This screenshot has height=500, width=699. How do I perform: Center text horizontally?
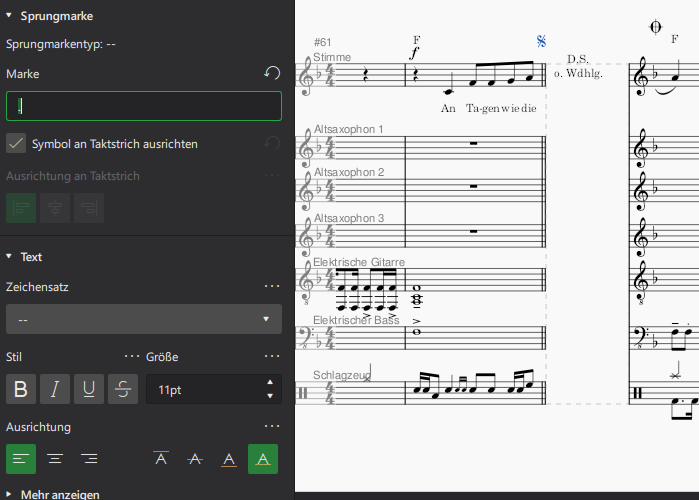pyautogui.click(x=54, y=459)
